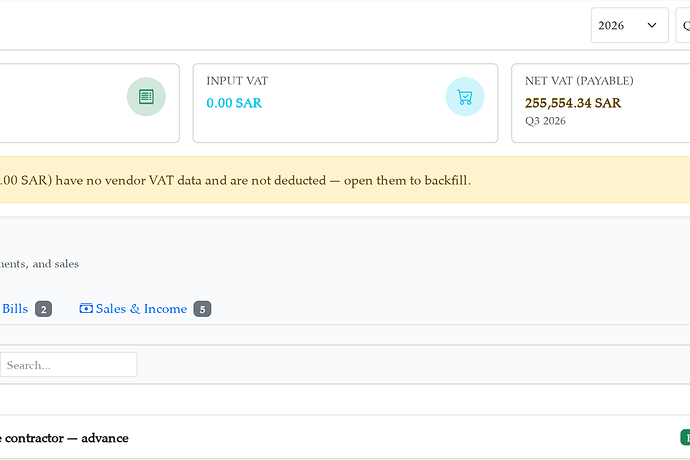Click the cash icon beside Sales & Income
This screenshot has width=690, height=460.
tap(86, 308)
